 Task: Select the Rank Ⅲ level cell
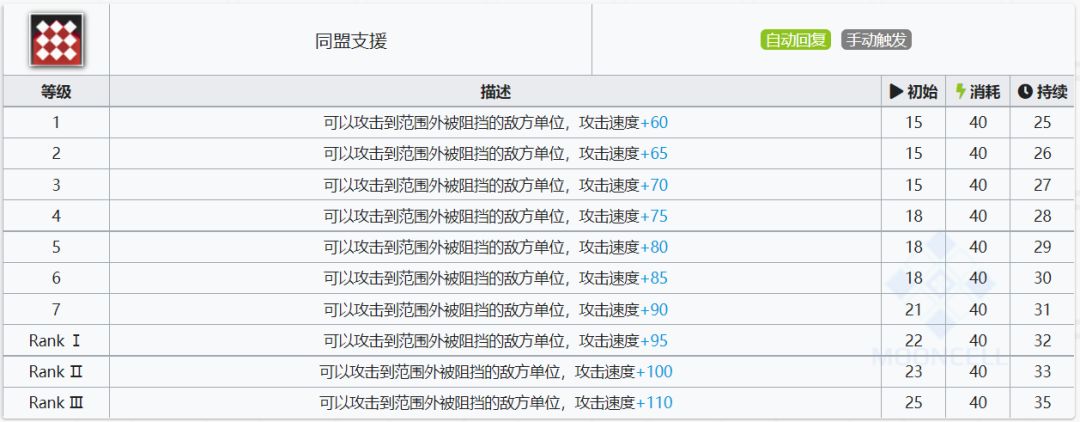coord(56,403)
